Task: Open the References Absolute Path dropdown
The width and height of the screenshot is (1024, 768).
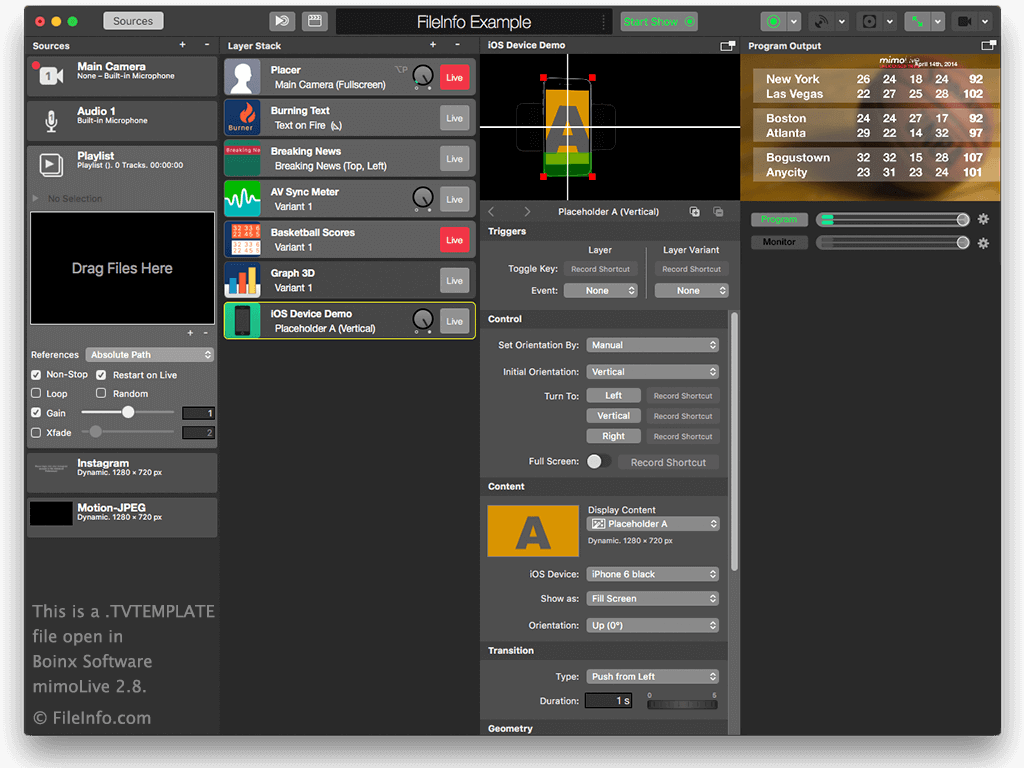Action: (x=150, y=355)
